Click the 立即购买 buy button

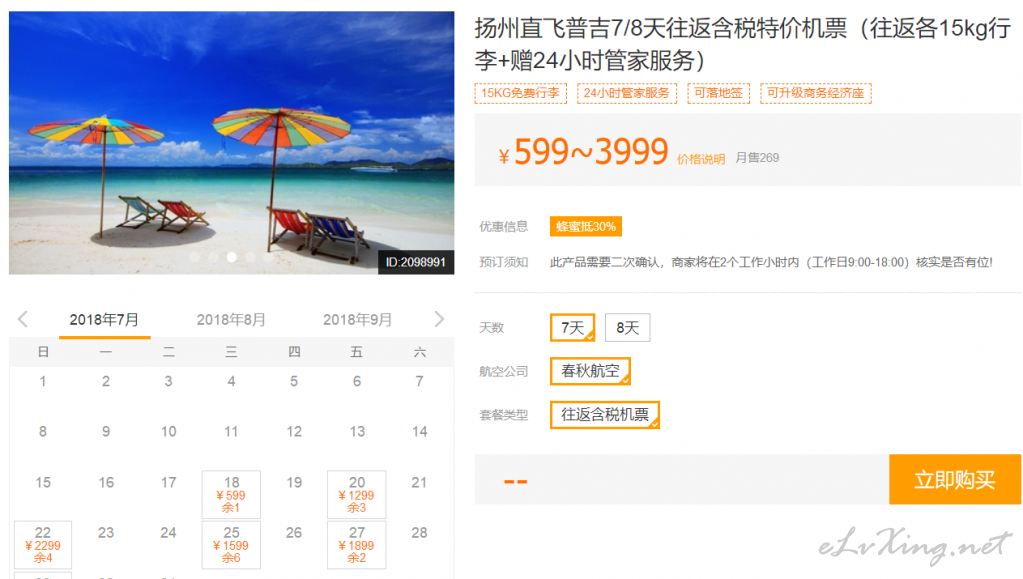(954, 480)
